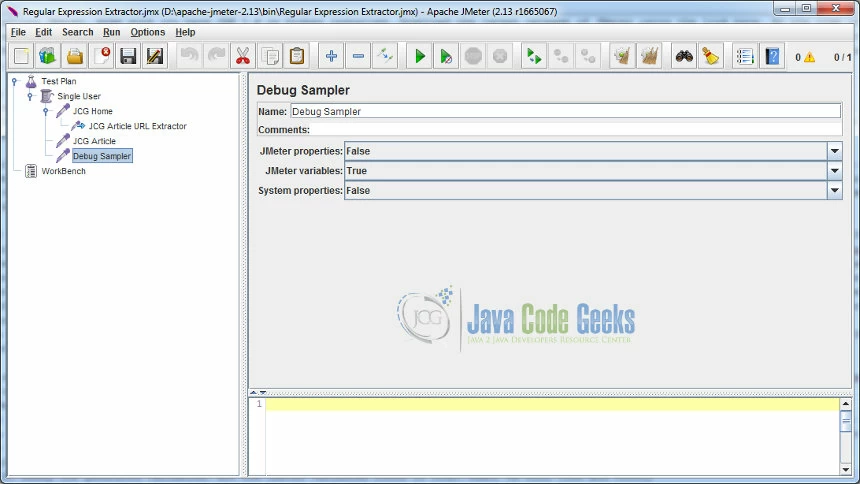The height and width of the screenshot is (484, 860).
Task: Click the grey Stop icon
Action: (x=473, y=56)
